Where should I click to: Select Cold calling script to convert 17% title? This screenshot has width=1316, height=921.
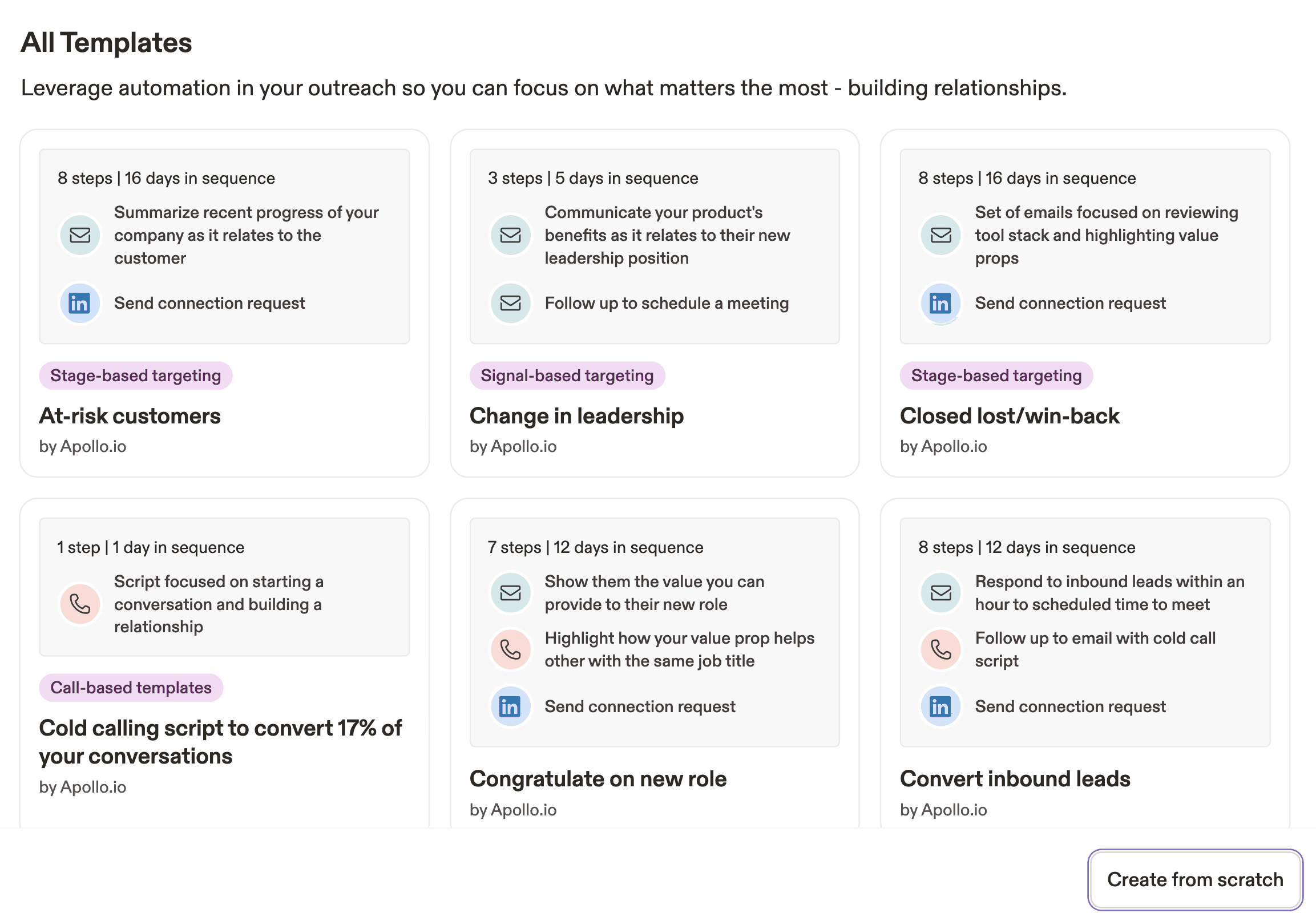tap(221, 743)
